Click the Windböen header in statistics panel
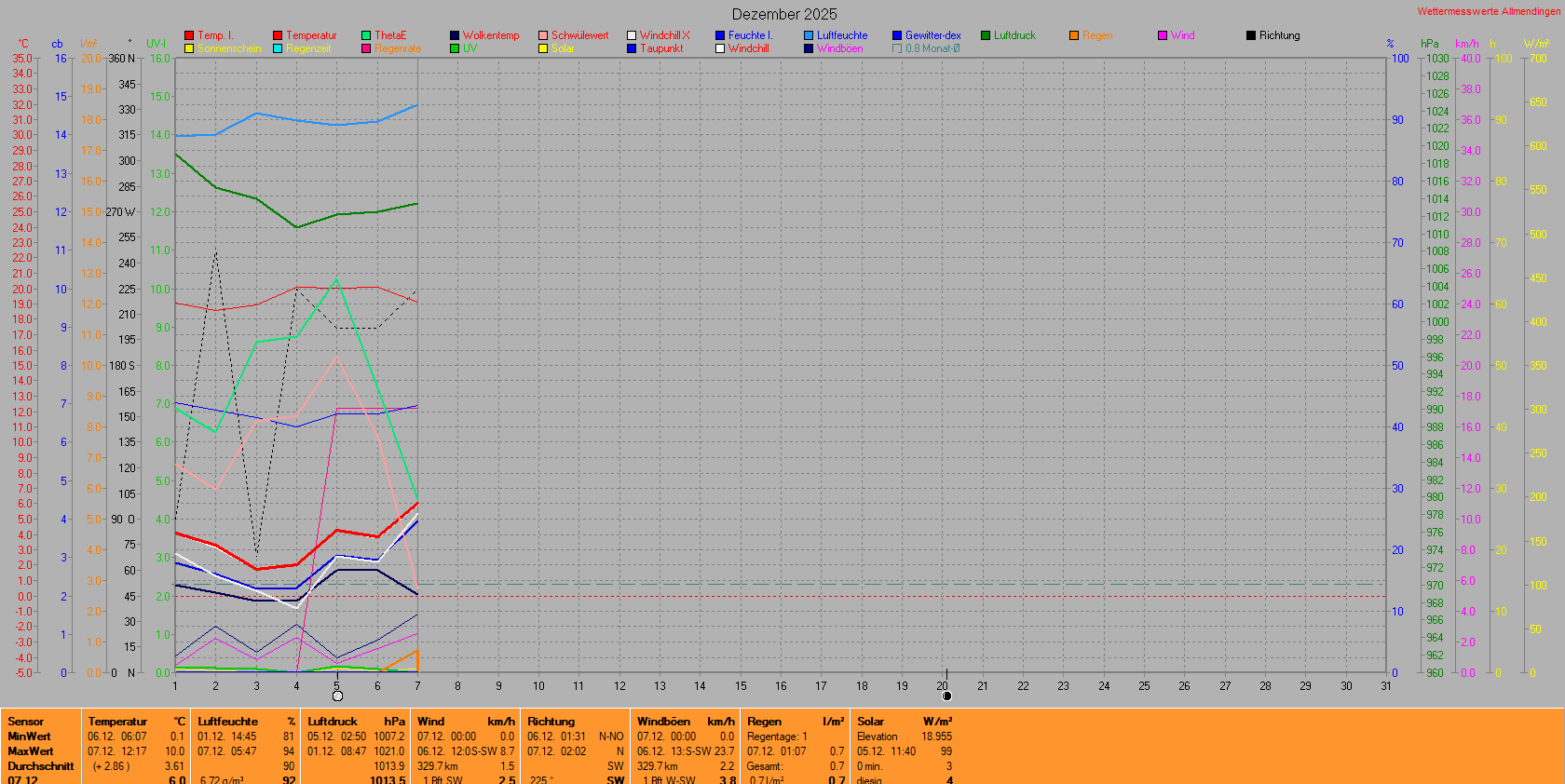The width and height of the screenshot is (1565, 784). click(663, 722)
